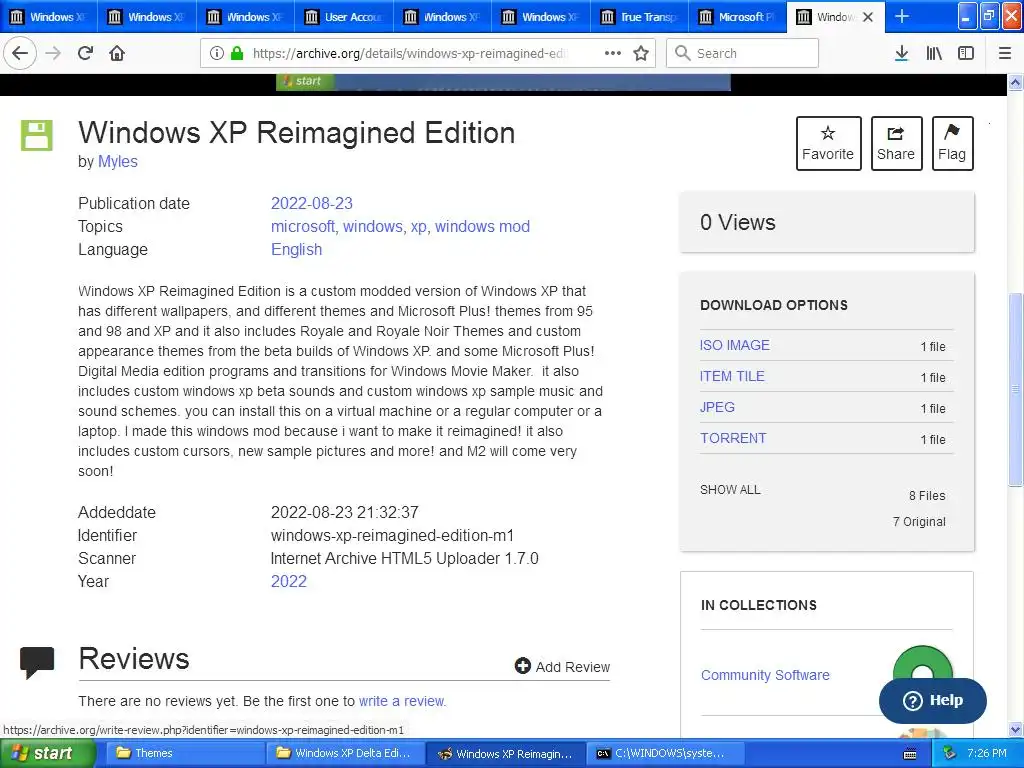Open the microsoft topic link
This screenshot has height=768, width=1024.
coord(303,227)
